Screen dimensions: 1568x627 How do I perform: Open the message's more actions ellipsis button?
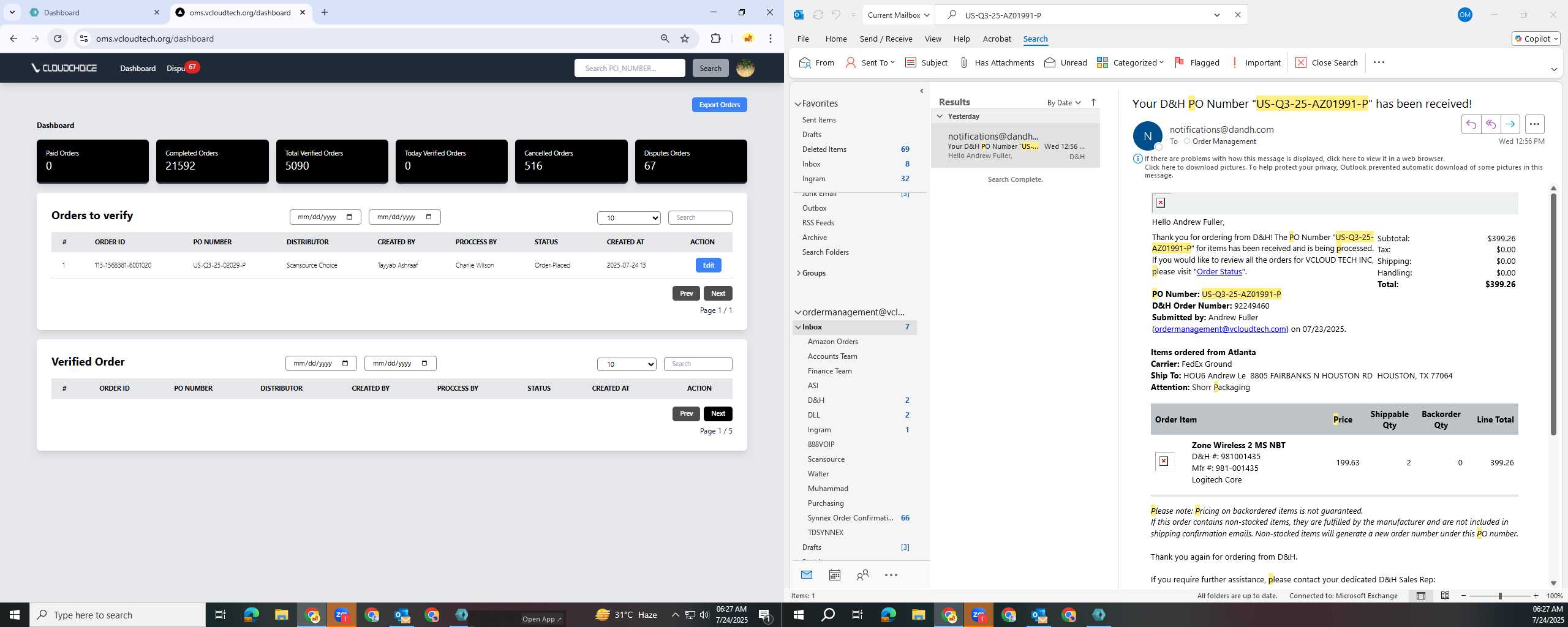pos(1534,124)
